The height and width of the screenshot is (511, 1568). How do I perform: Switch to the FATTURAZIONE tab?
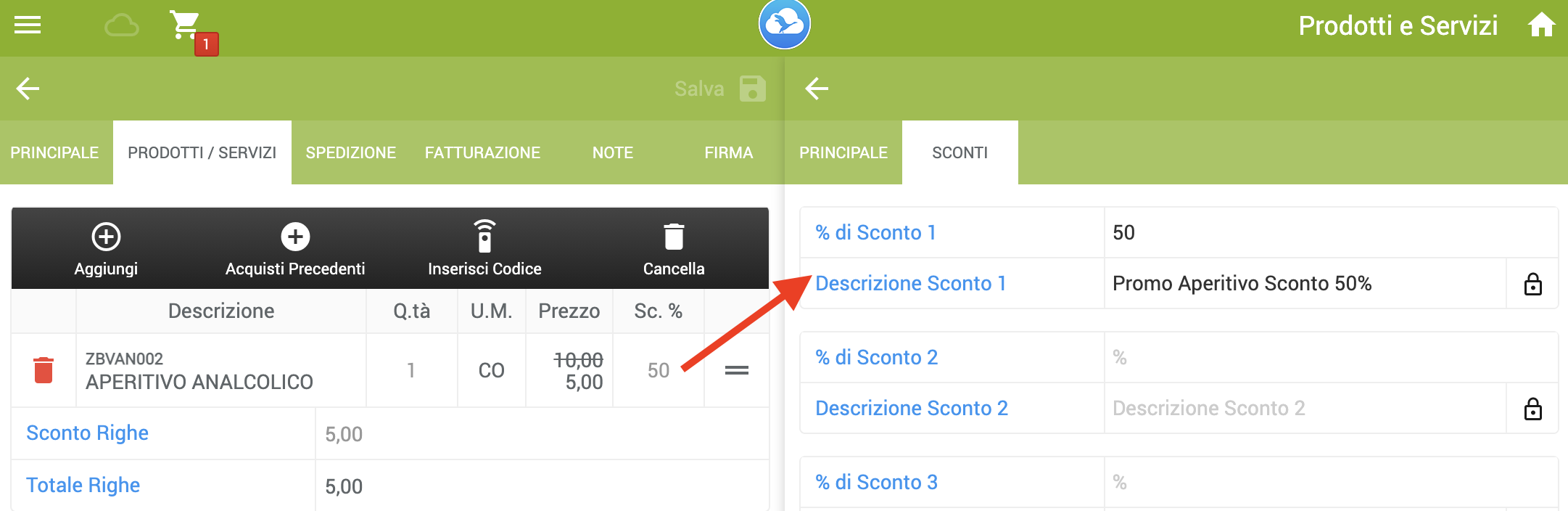click(482, 152)
